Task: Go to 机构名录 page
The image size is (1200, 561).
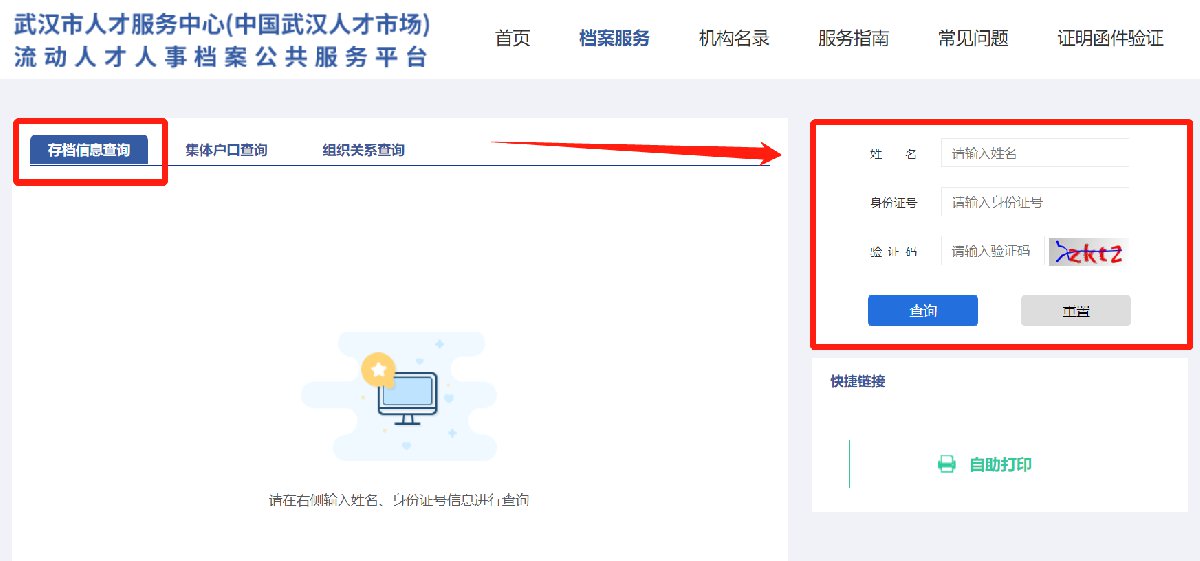Action: coord(734,39)
